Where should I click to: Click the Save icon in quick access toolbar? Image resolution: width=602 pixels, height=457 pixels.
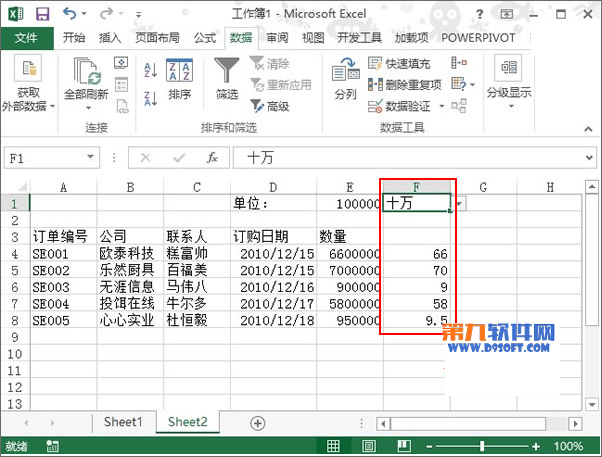coord(42,14)
